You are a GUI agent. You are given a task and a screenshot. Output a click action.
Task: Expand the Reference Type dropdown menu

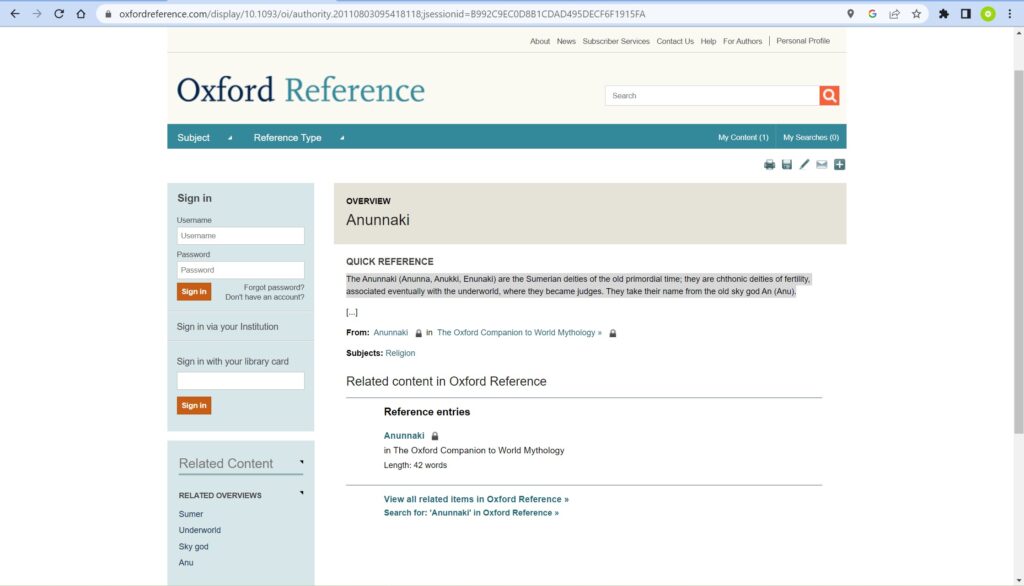click(x=298, y=138)
